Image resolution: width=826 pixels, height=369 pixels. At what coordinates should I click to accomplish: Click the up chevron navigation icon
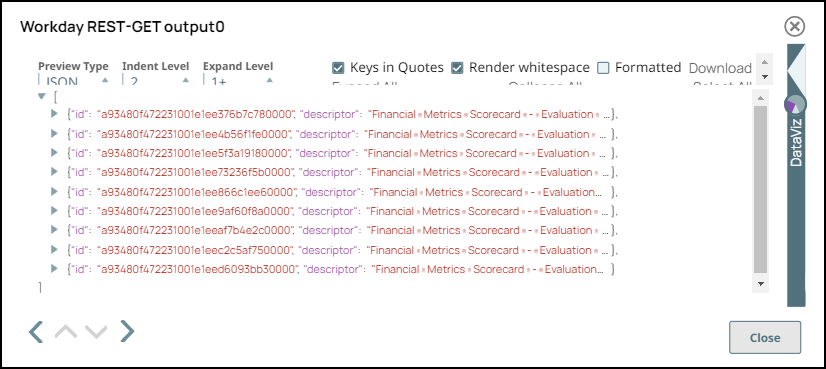click(x=66, y=332)
